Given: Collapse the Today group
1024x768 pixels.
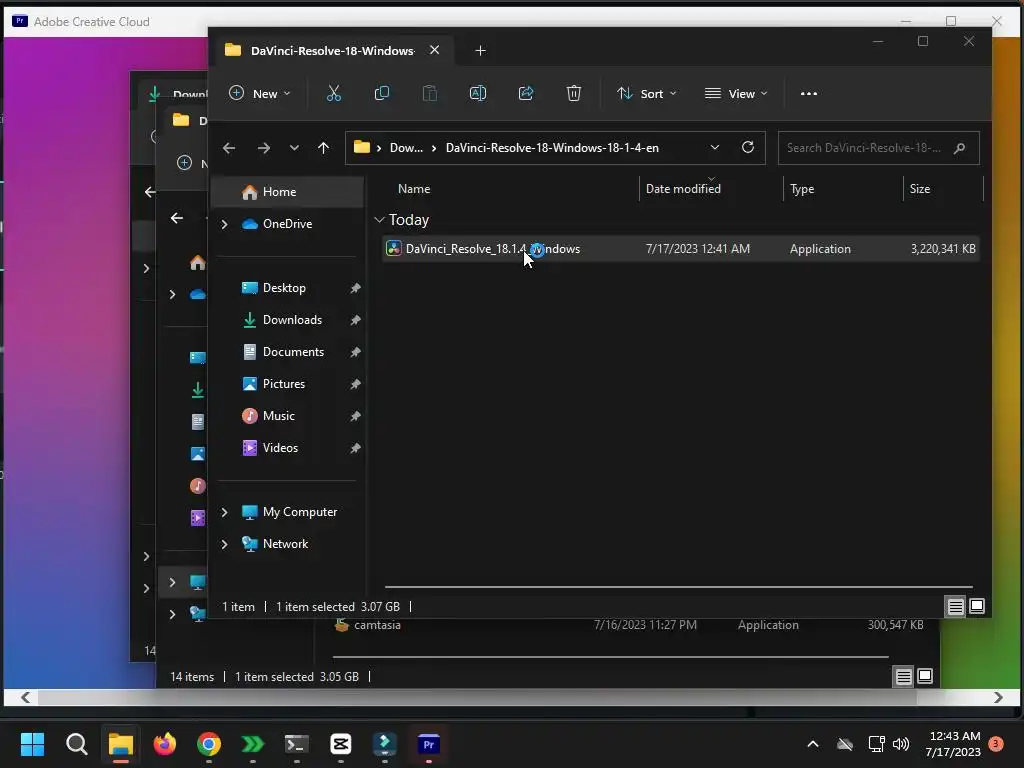Looking at the screenshot, I should pyautogui.click(x=379, y=220).
